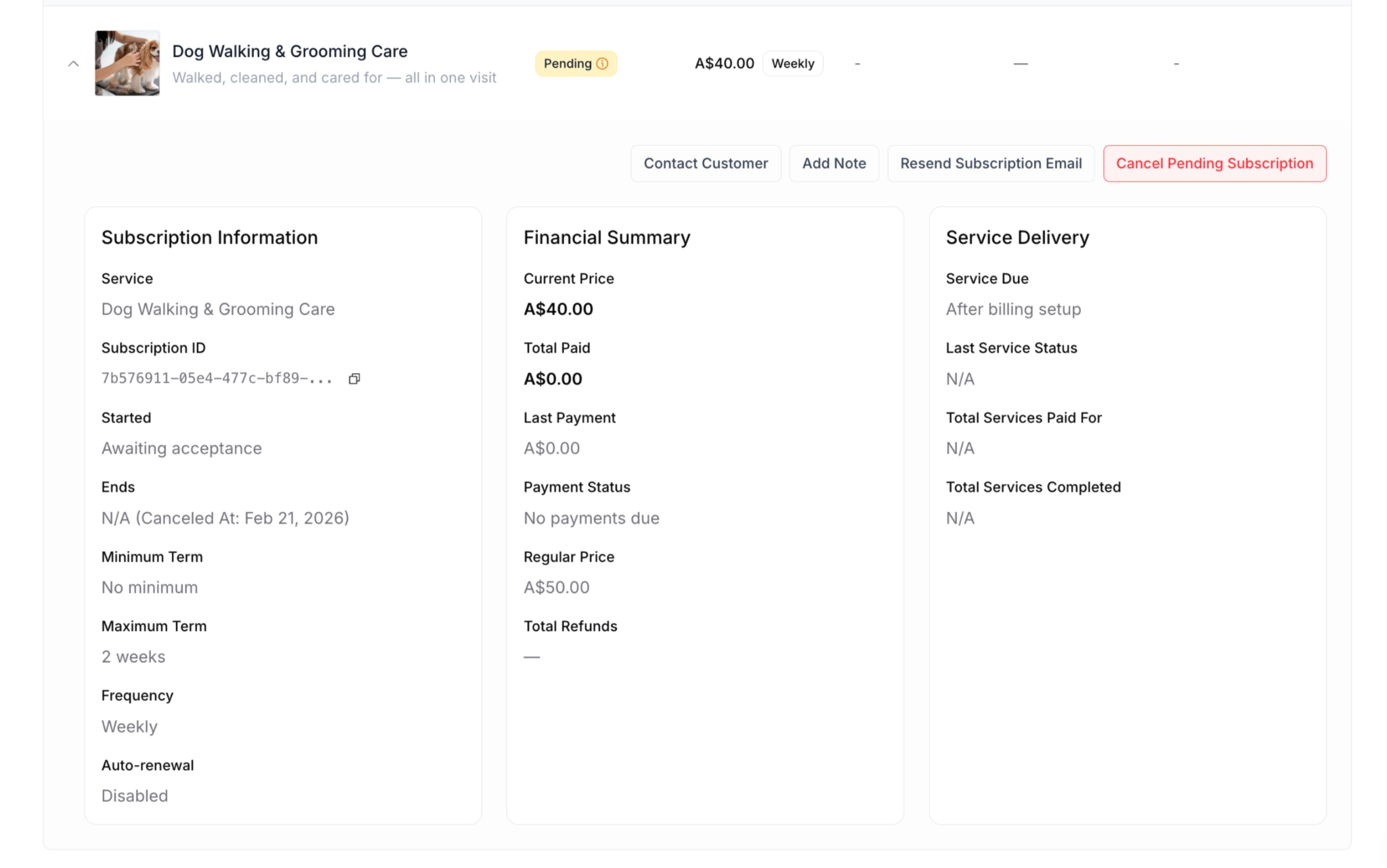
Task: Click the Dog Walking & Grooming Care title
Action: 290,51
